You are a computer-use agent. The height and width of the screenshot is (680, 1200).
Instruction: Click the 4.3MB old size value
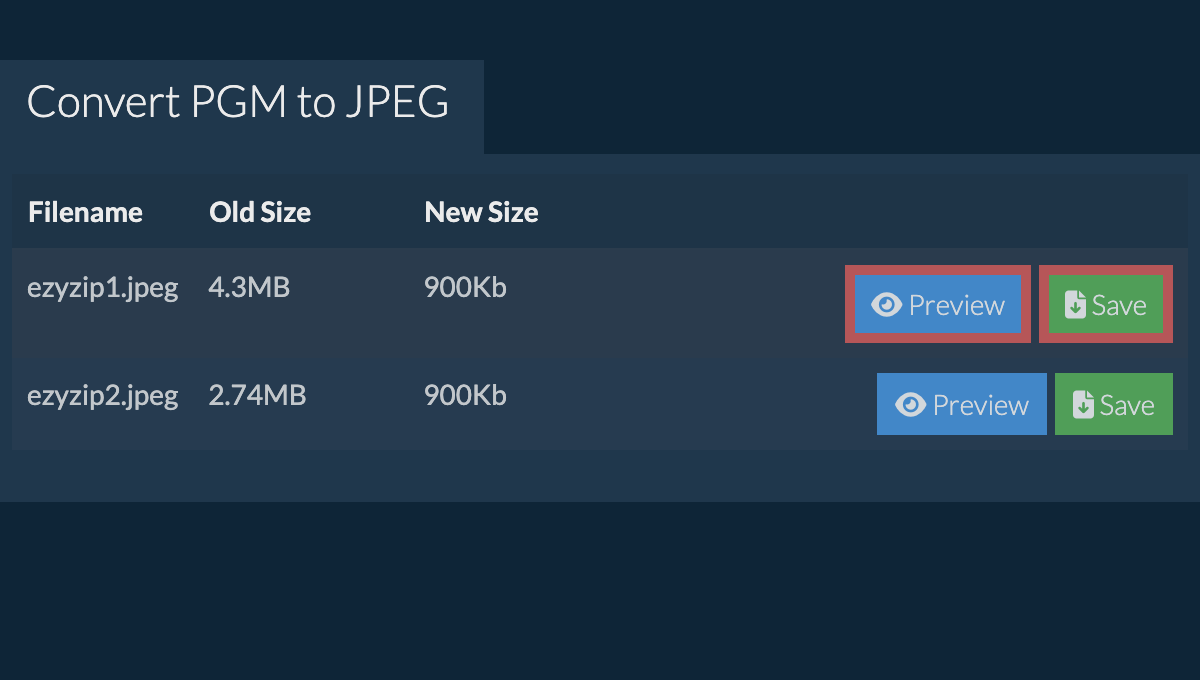[249, 289]
